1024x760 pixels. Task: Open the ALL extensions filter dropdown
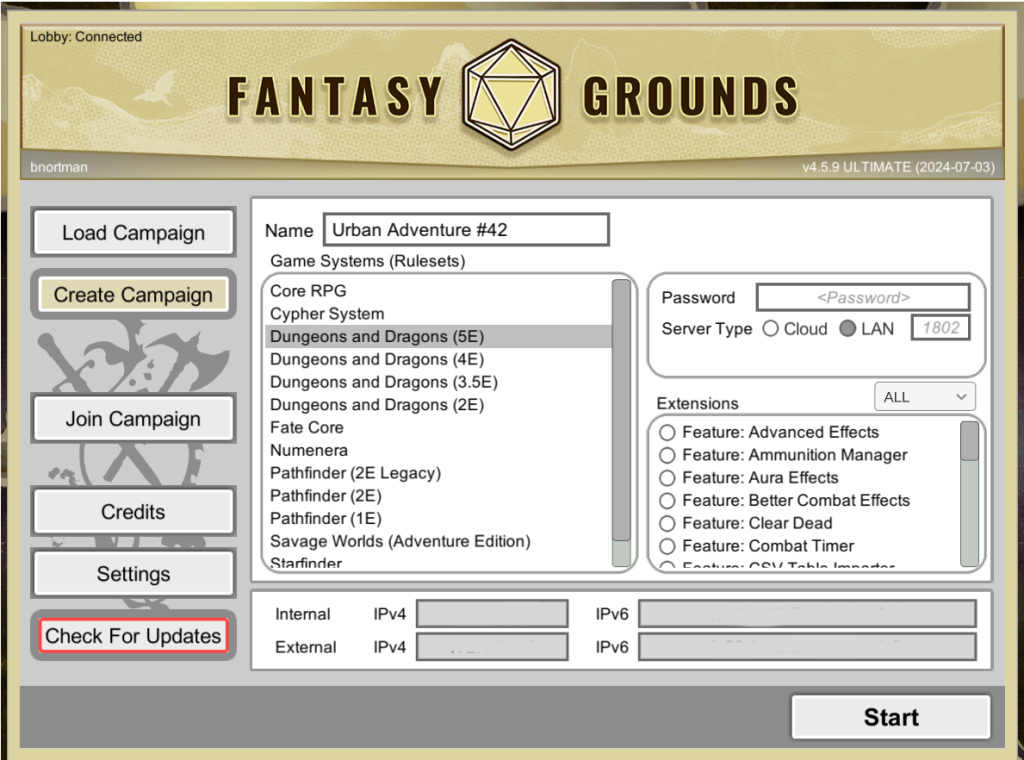pyautogui.click(x=924, y=397)
